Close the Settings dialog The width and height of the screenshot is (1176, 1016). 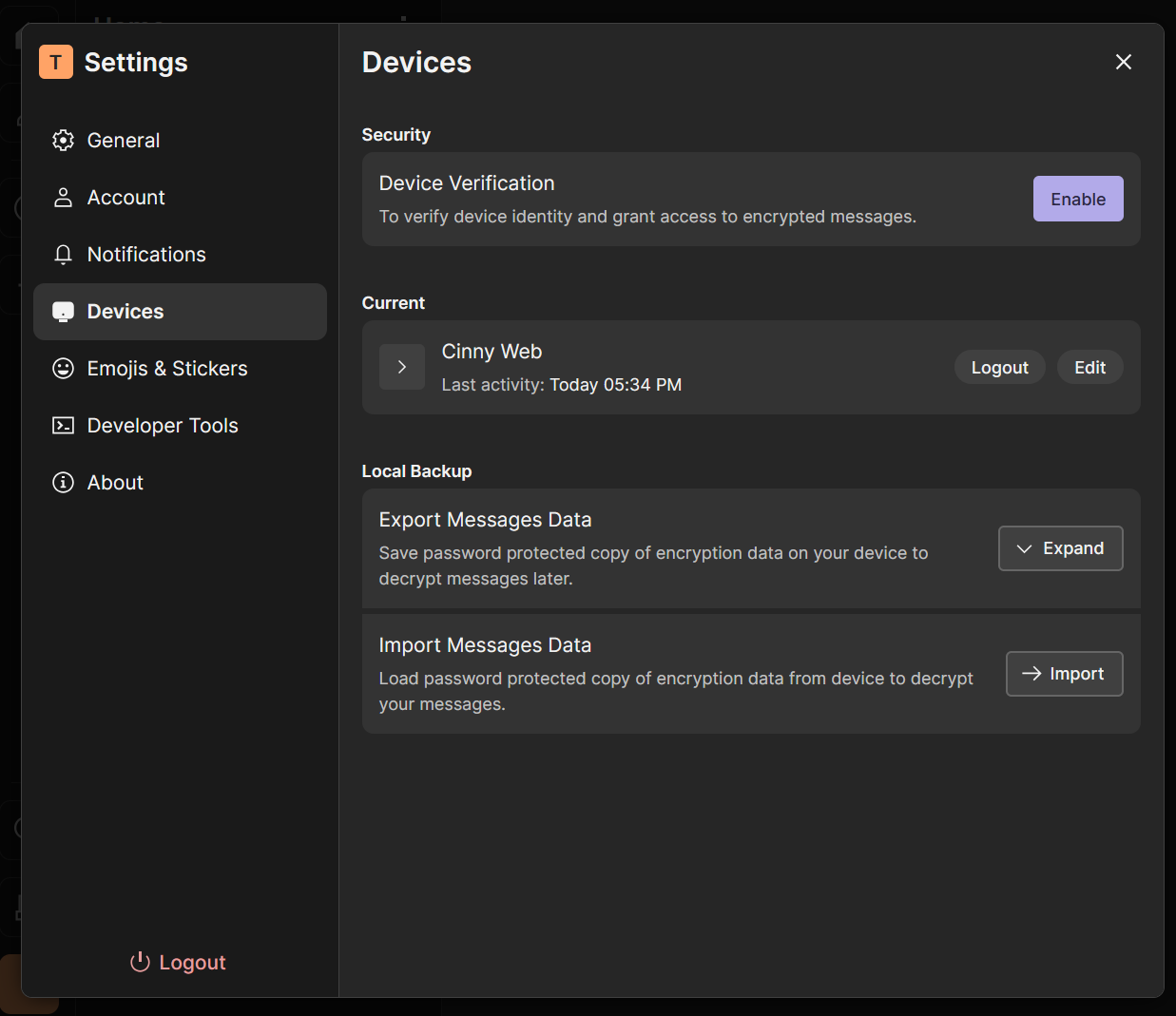(x=1123, y=62)
